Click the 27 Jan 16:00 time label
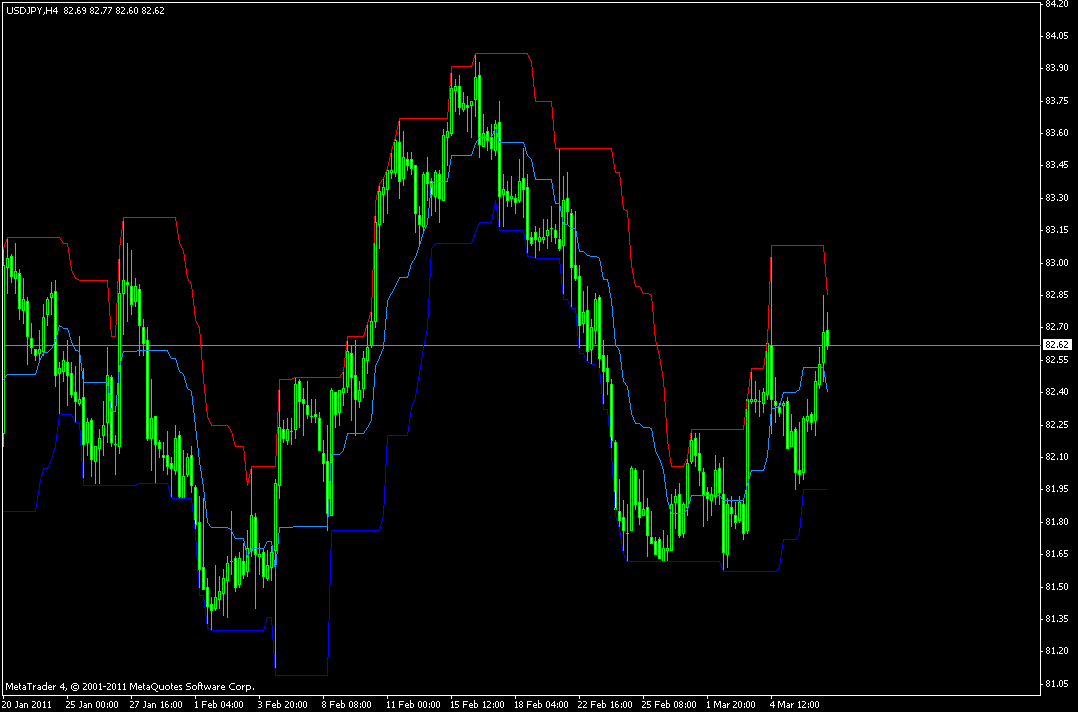Screen dimensions: 1078x712 tap(156, 705)
